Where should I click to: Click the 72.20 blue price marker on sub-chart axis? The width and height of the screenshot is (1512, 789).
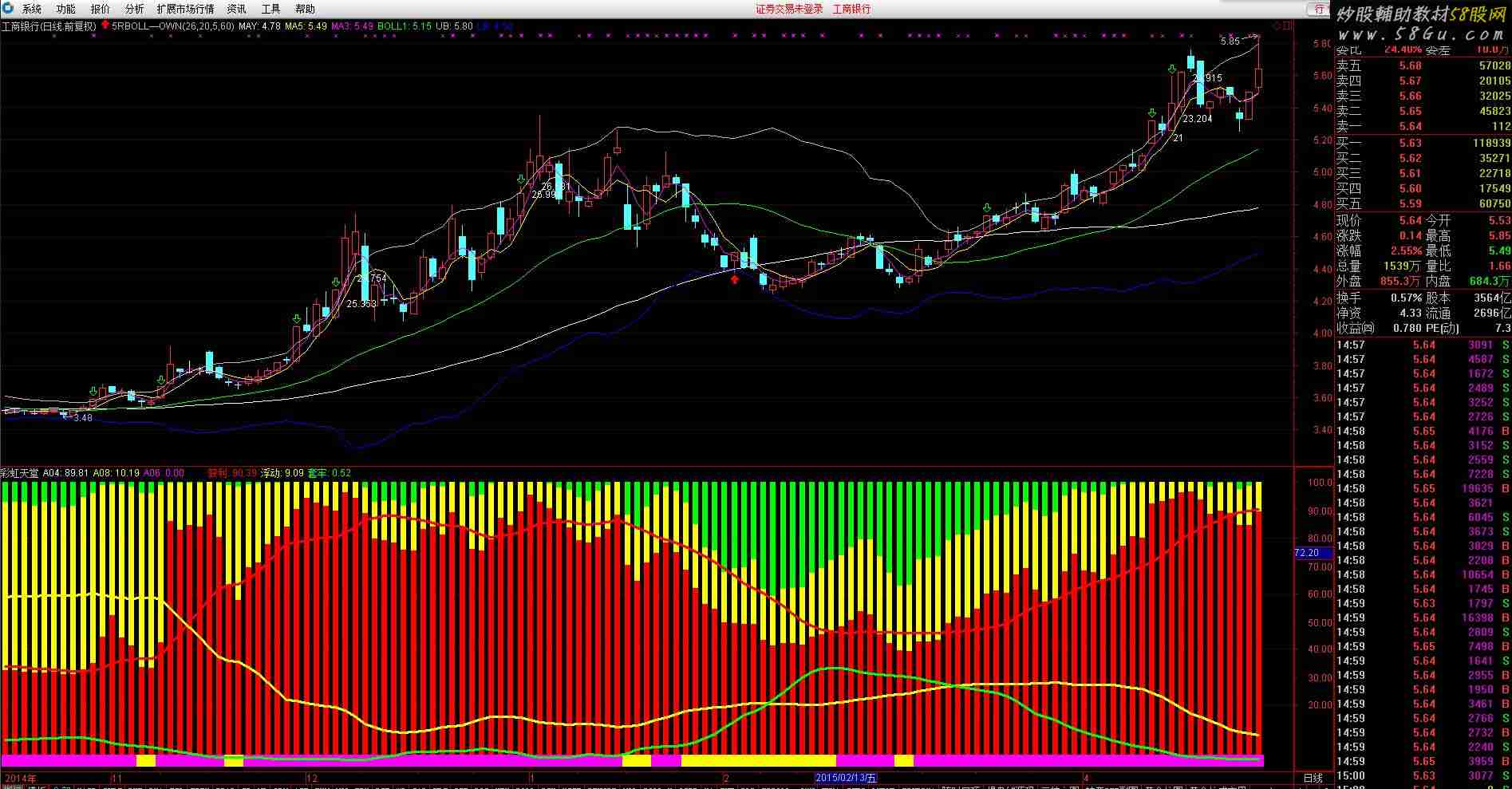tap(1312, 552)
